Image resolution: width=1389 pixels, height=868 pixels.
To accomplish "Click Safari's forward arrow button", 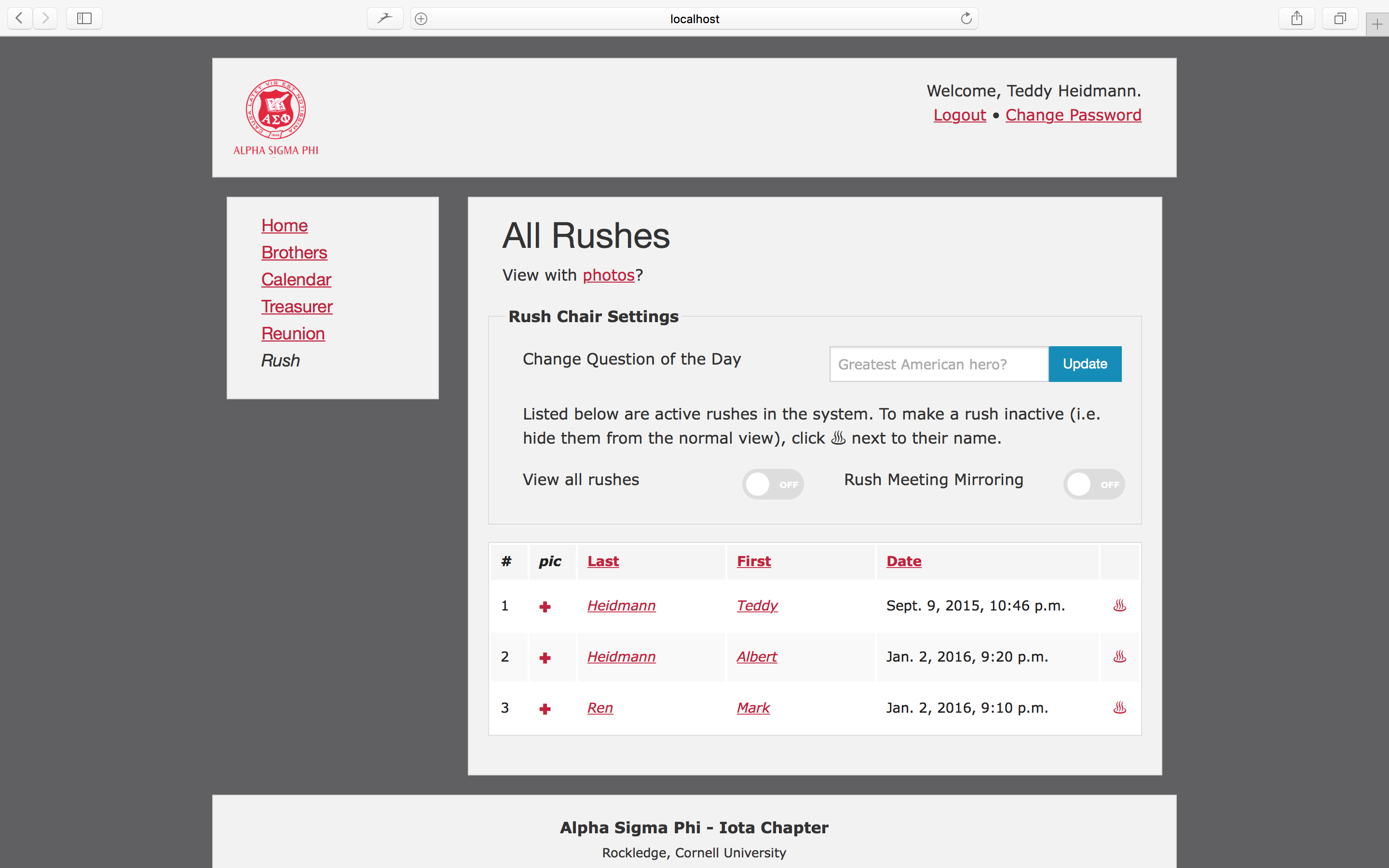I will pyautogui.click(x=45, y=18).
